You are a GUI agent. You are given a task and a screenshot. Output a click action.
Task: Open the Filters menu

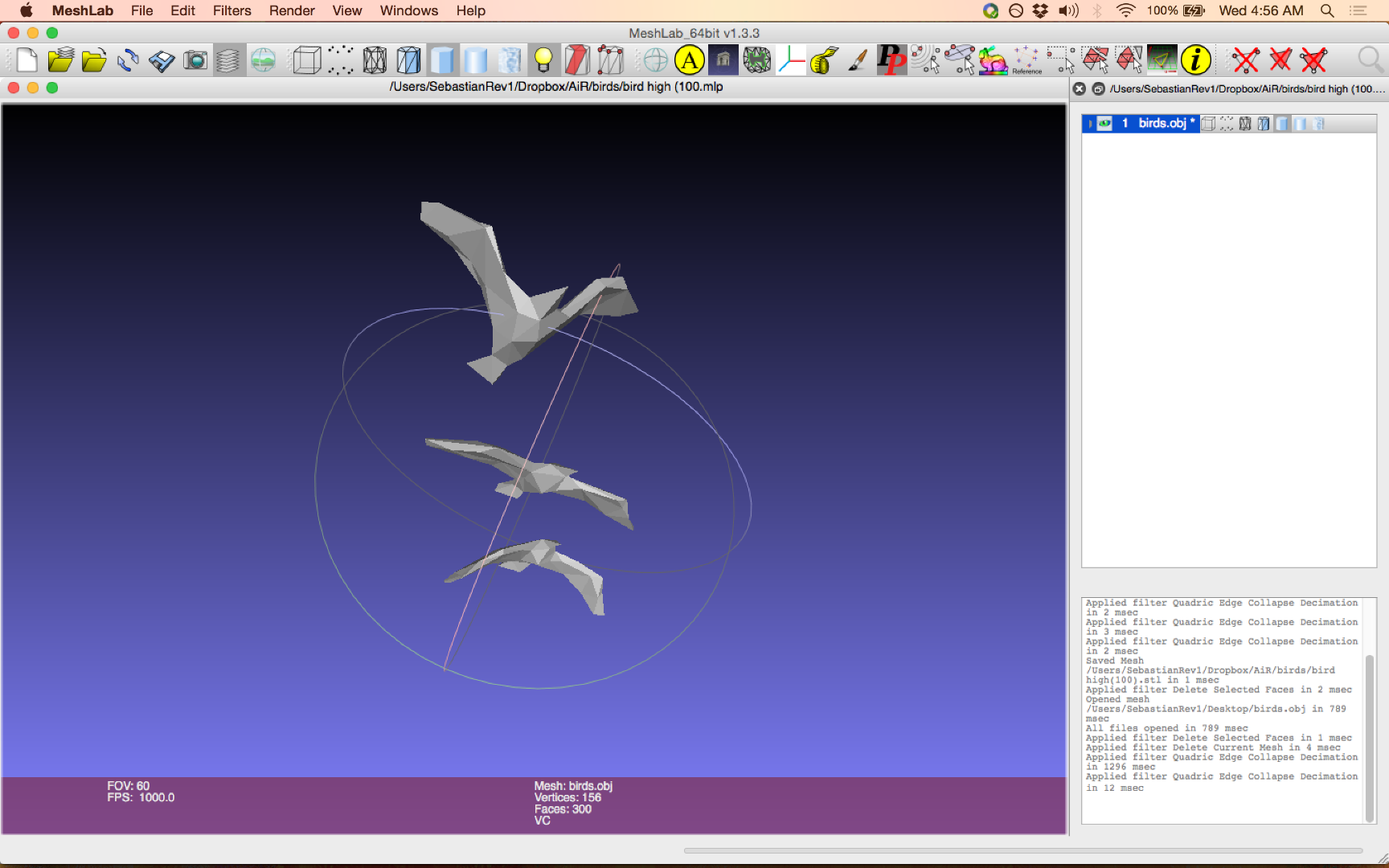click(231, 10)
